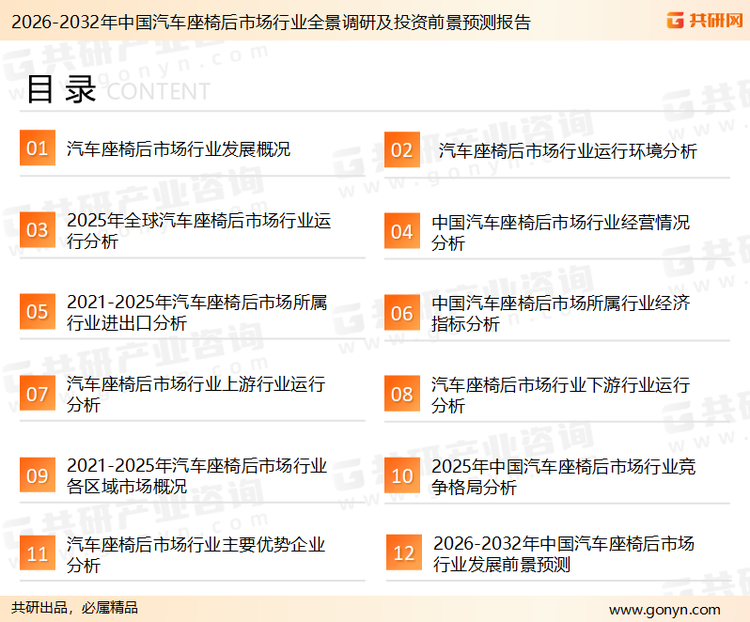
Task: Select chapter text 中国汽车座椅后市场所属行业经济指标分析
Action: coord(561,313)
